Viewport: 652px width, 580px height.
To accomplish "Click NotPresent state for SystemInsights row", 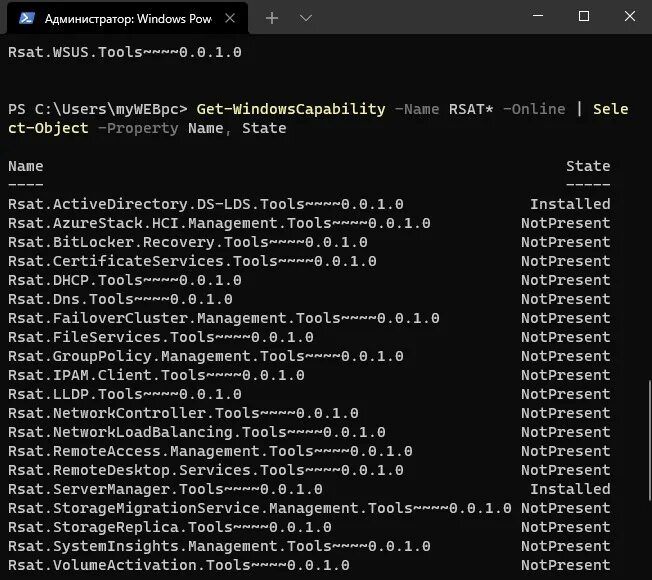I will [566, 546].
